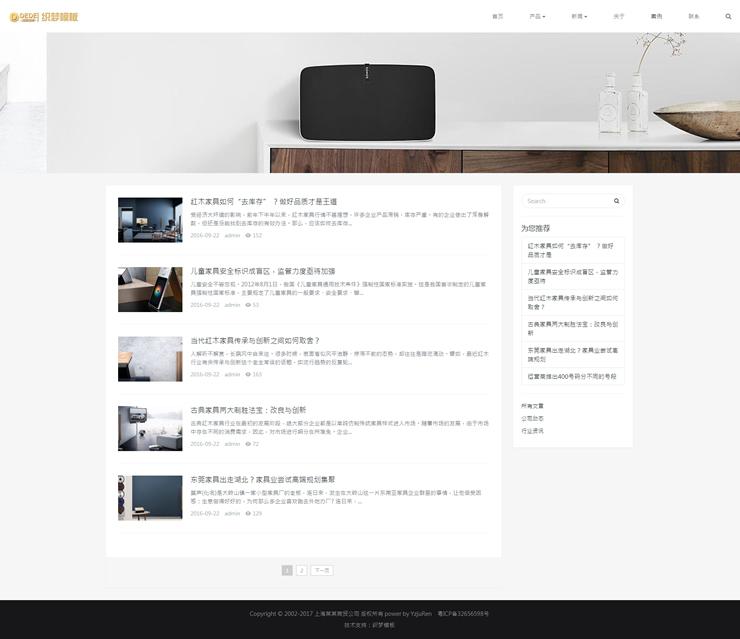Viewport: 740px width, 639px height.
Task: Click thumbnail of the 东莞家具出走湖北 article
Action: pos(150,498)
